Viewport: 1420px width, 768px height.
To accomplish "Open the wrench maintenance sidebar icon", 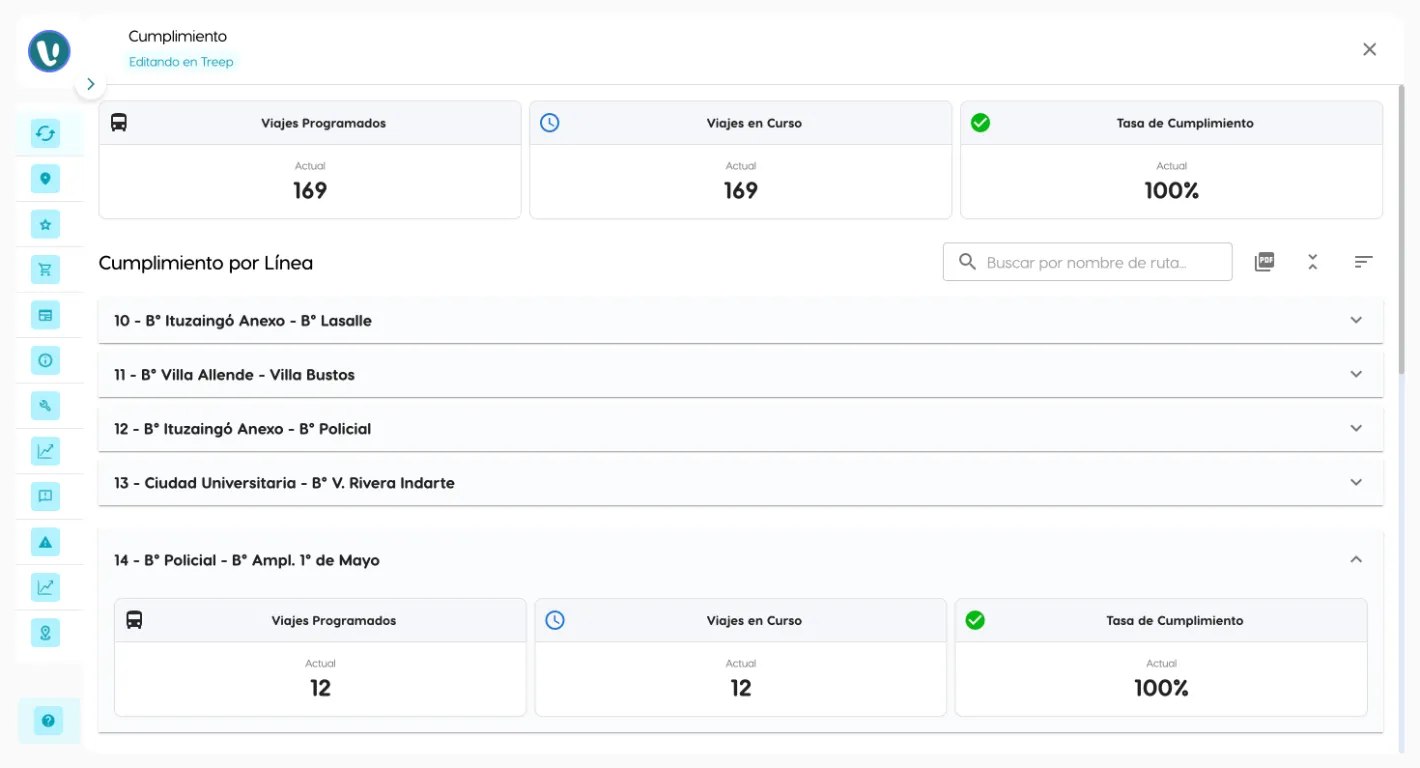I will click(x=45, y=405).
